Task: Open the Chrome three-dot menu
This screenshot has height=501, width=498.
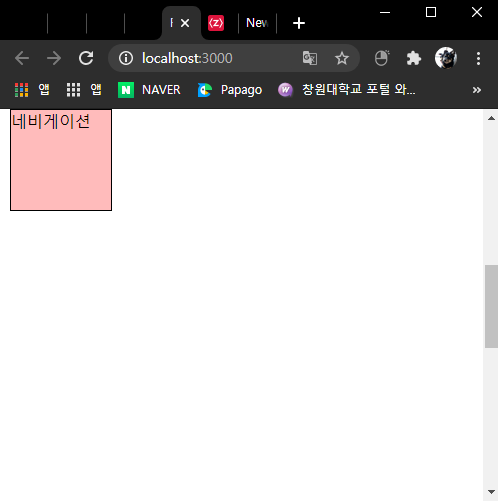Action: pyautogui.click(x=478, y=58)
